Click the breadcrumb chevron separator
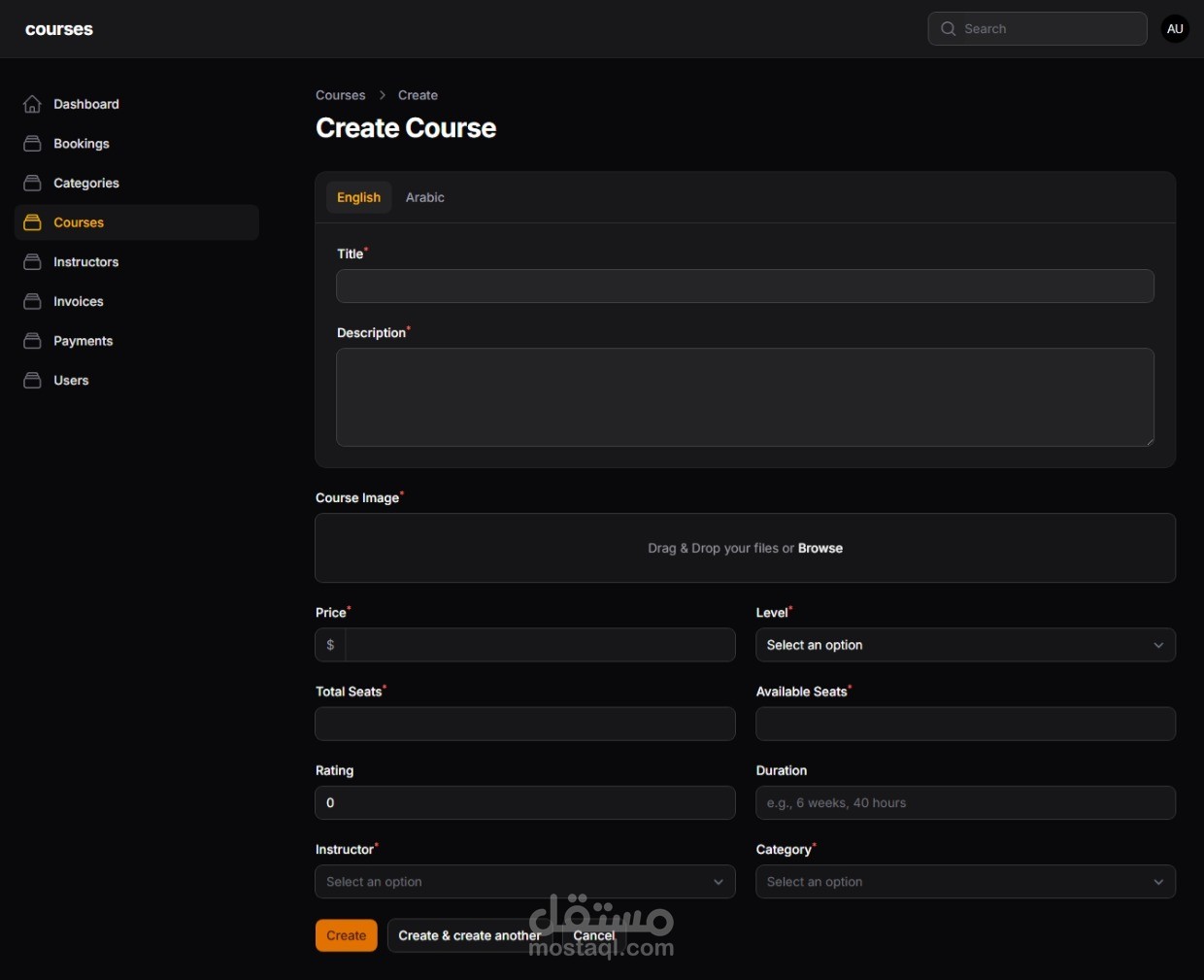The width and height of the screenshot is (1204, 980). pos(383,95)
